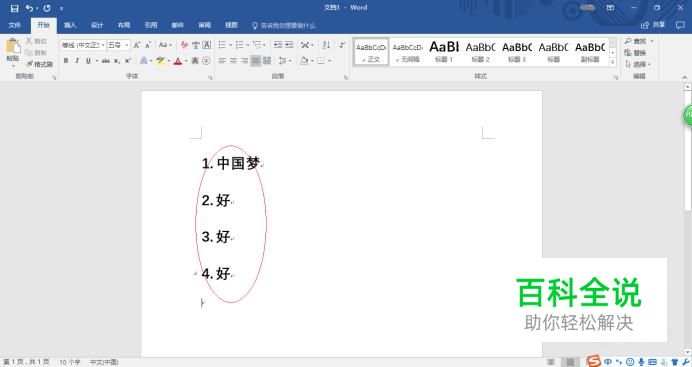Decrease font size with shrink font icon

148,45
